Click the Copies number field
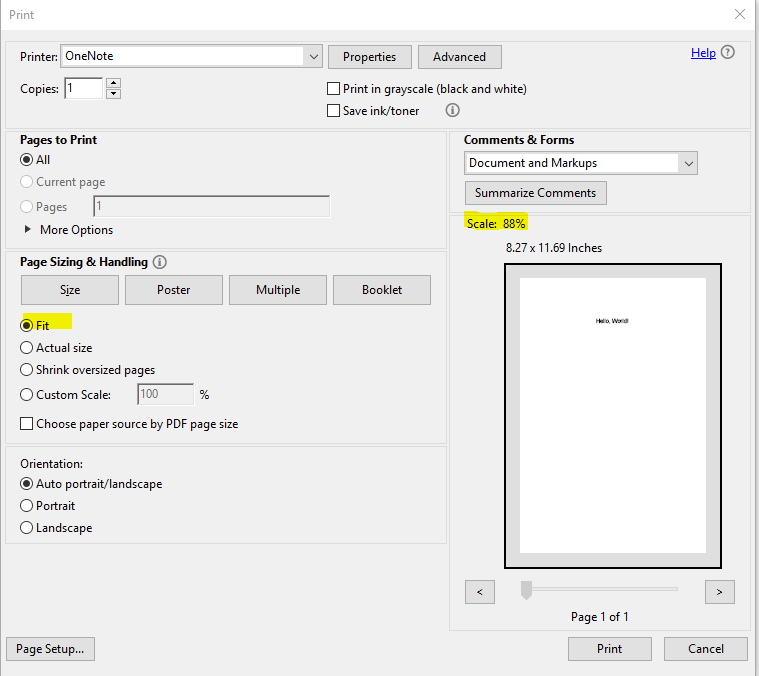 coord(83,88)
